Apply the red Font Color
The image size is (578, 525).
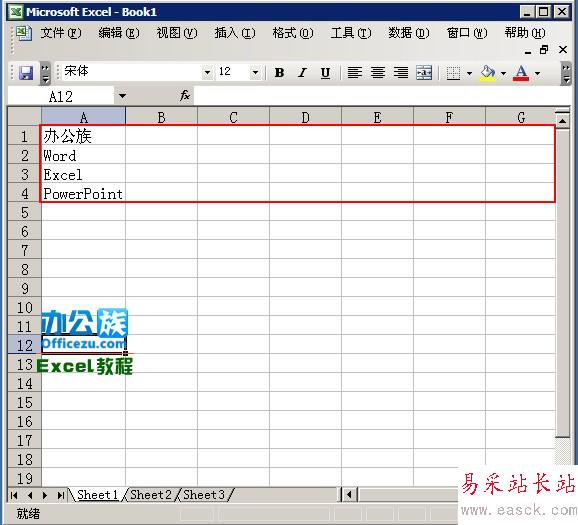click(x=521, y=73)
